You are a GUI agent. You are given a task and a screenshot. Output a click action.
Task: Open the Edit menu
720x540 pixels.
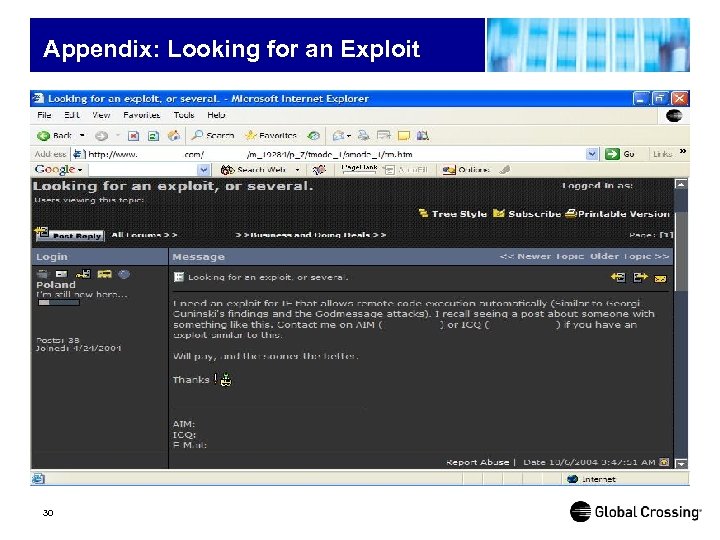(x=72, y=115)
